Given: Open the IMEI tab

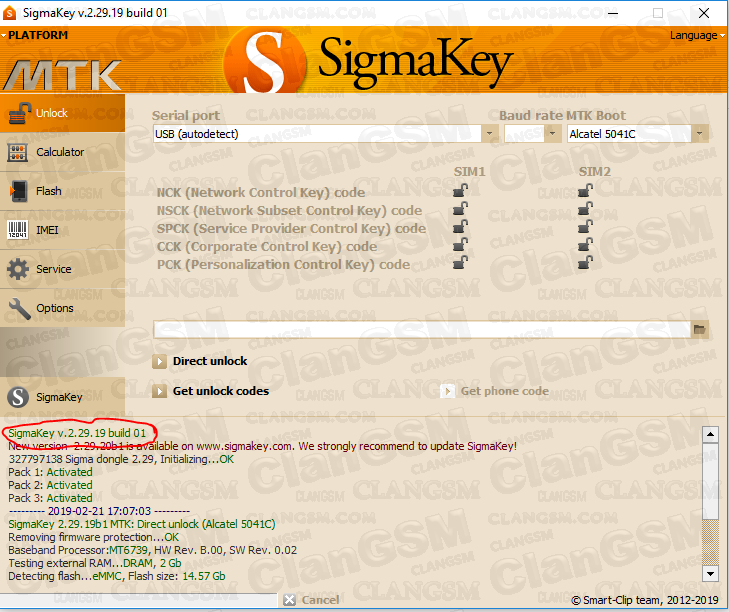Looking at the screenshot, I should tap(62, 230).
